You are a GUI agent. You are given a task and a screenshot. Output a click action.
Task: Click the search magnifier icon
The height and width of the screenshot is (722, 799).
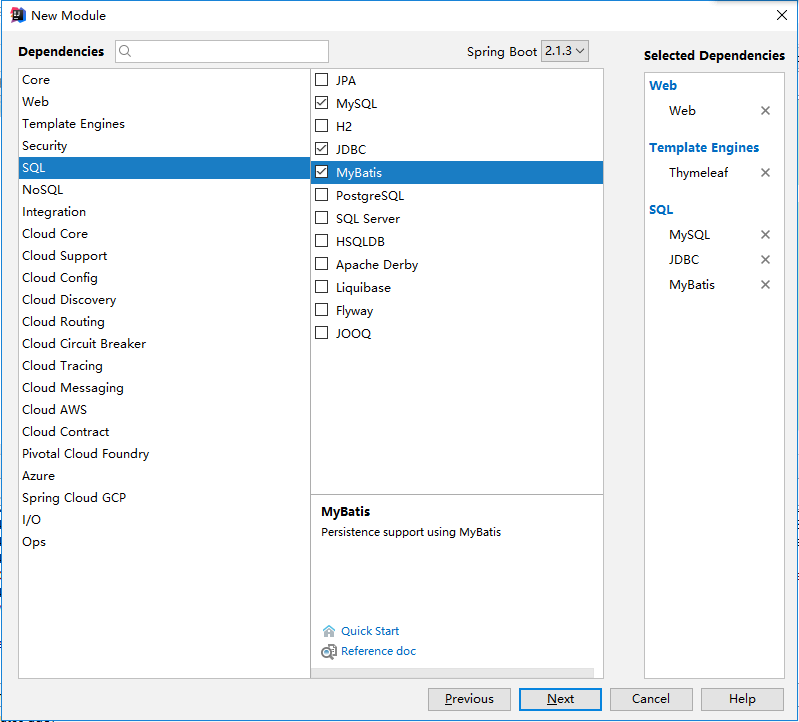(x=125, y=51)
